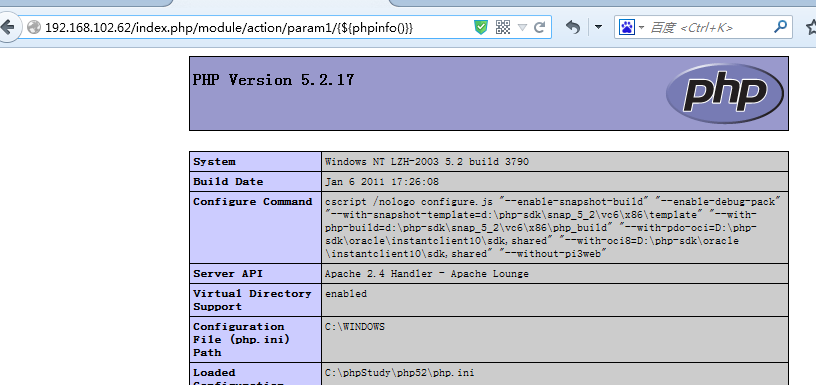Click 'Configuration File (php.ini) Path' label

[241, 340]
